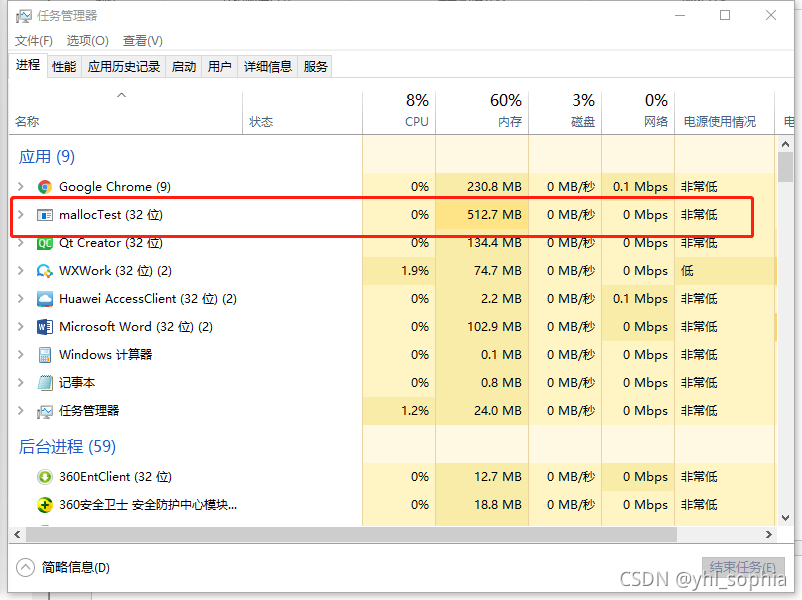Open the 查看(V) menu
802x600 pixels.
point(143,40)
